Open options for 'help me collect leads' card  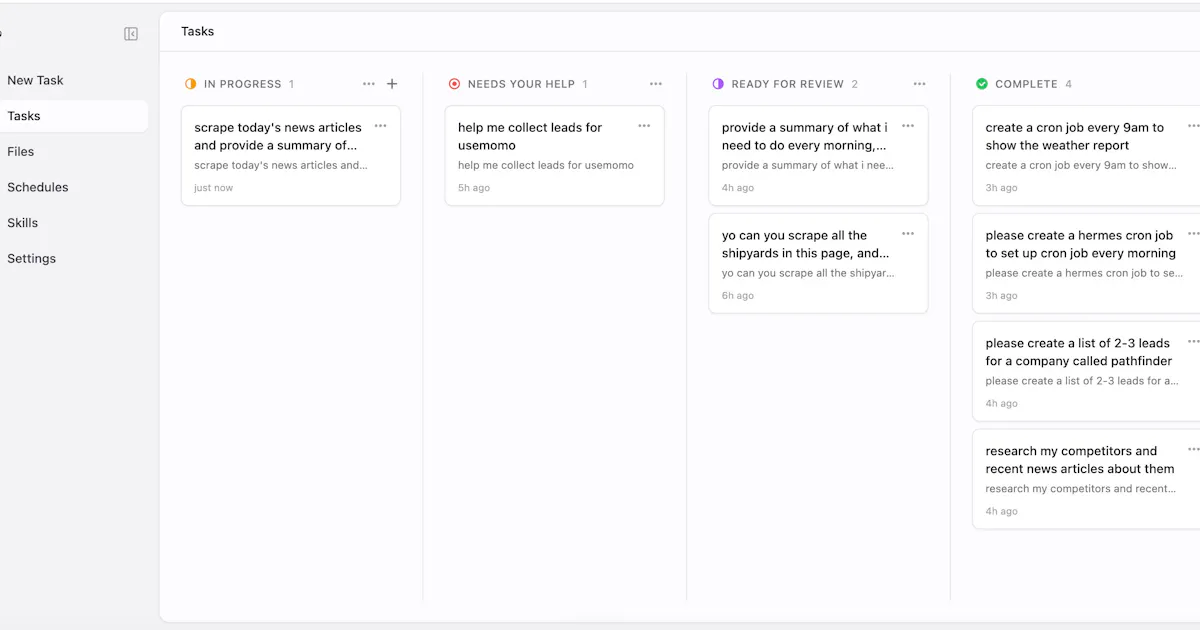tap(644, 126)
